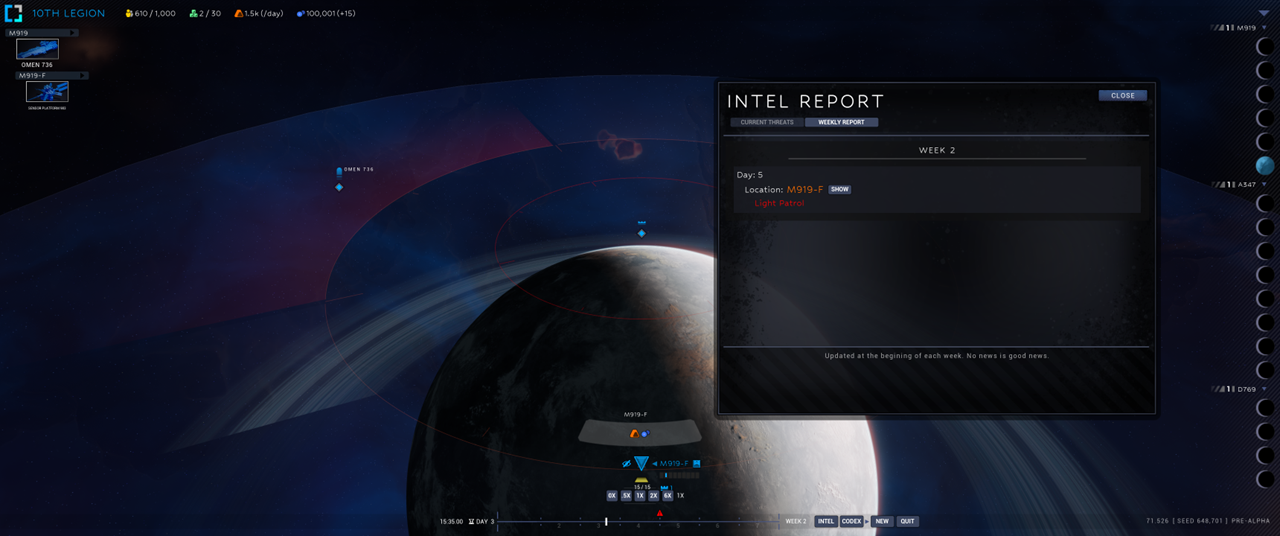Viewport: 1280px width, 536px height.
Task: Toggle the crossed-eye visibility icon near M919-F
Action: (x=626, y=464)
